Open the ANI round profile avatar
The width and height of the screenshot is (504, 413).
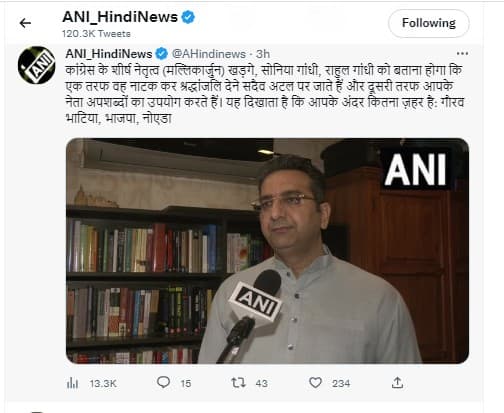click(36, 65)
